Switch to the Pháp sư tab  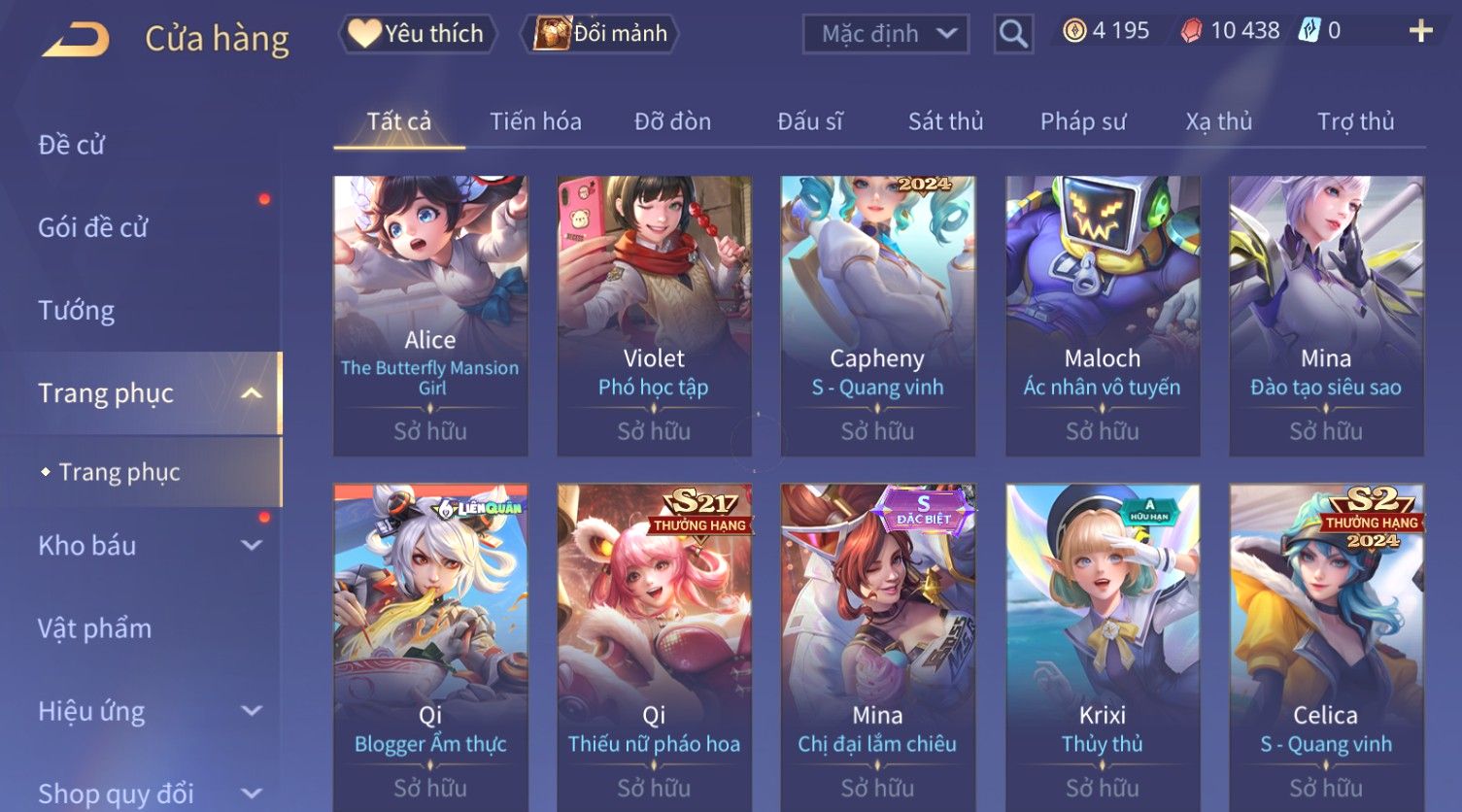coord(1082,121)
